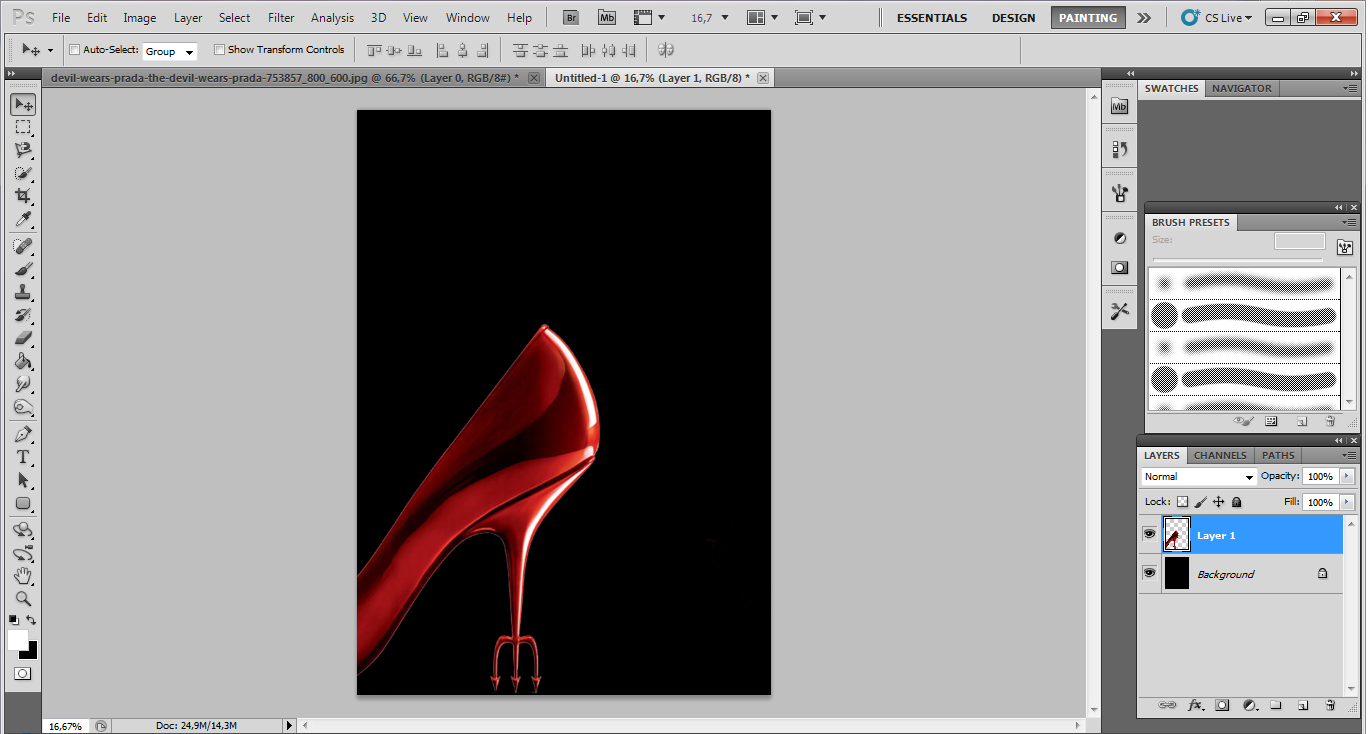Switch to the Channels tab
The width and height of the screenshot is (1370, 734).
(1220, 455)
